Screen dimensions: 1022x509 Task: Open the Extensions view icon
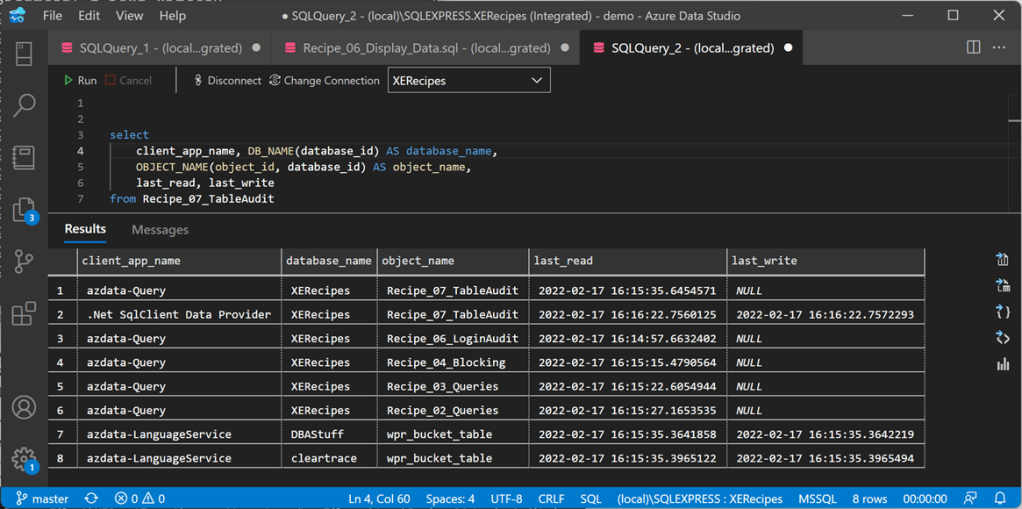tap(24, 314)
